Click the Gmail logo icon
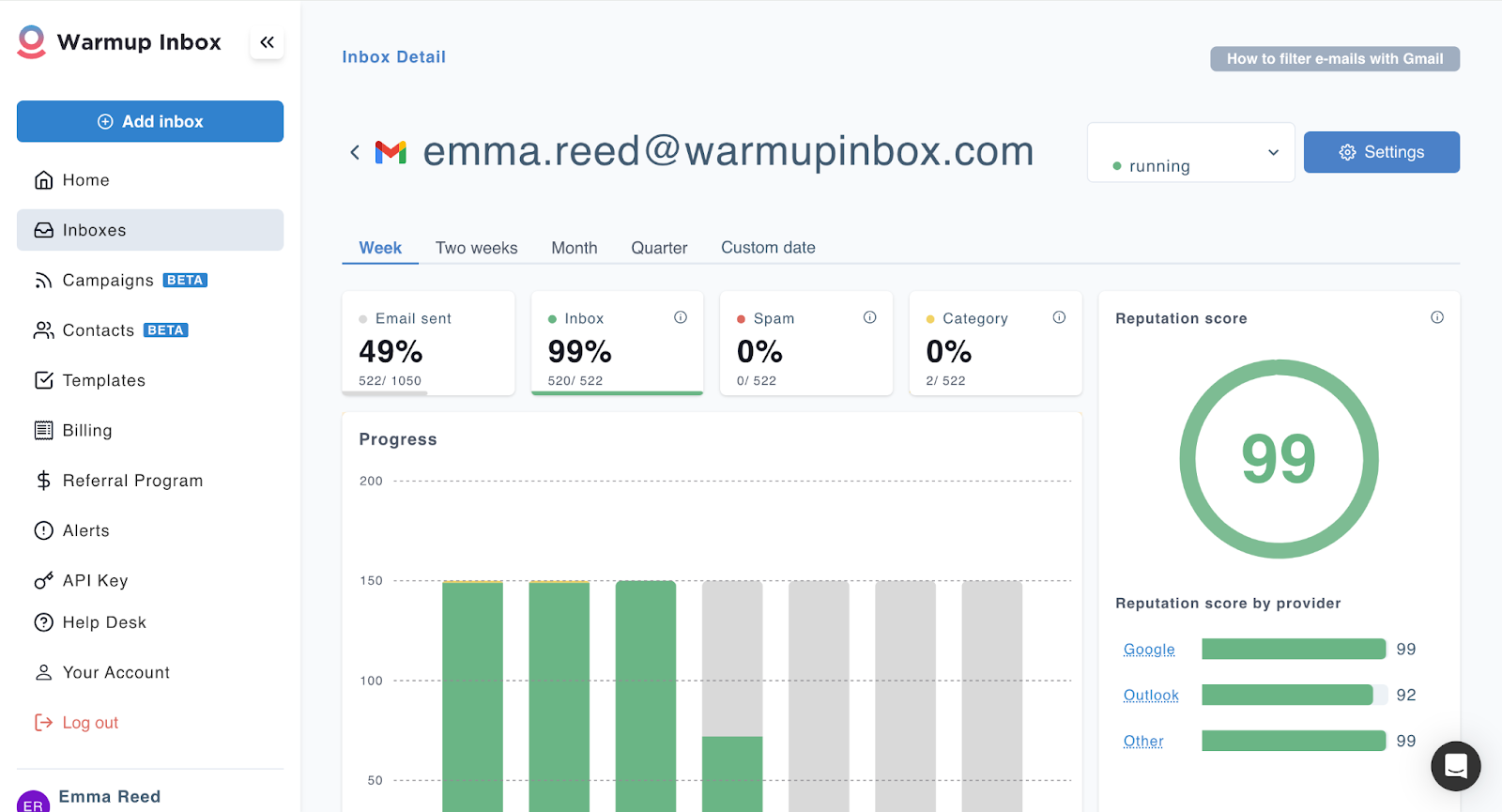The height and width of the screenshot is (812, 1502). pyautogui.click(x=391, y=152)
